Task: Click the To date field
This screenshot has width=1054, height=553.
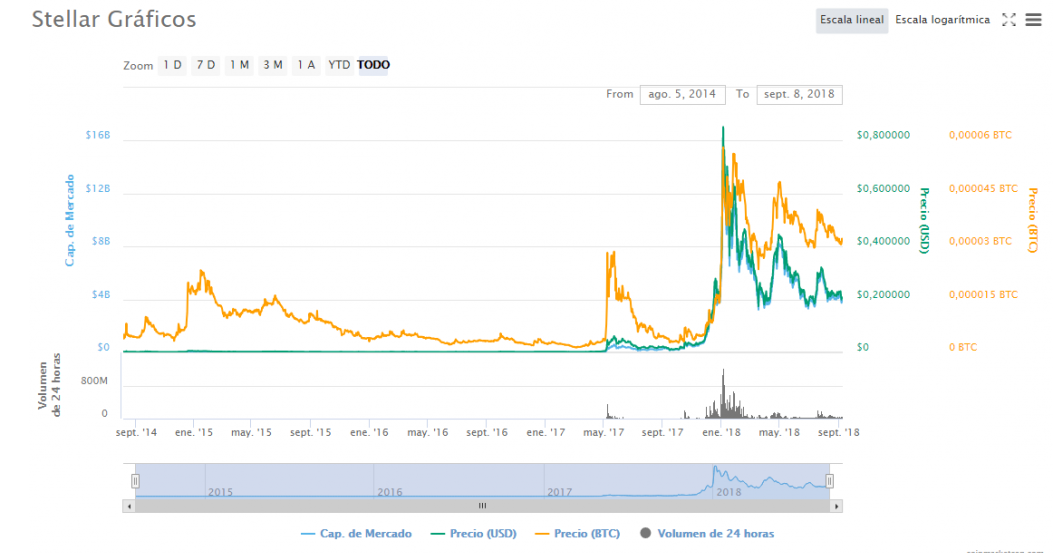Action: pos(799,95)
